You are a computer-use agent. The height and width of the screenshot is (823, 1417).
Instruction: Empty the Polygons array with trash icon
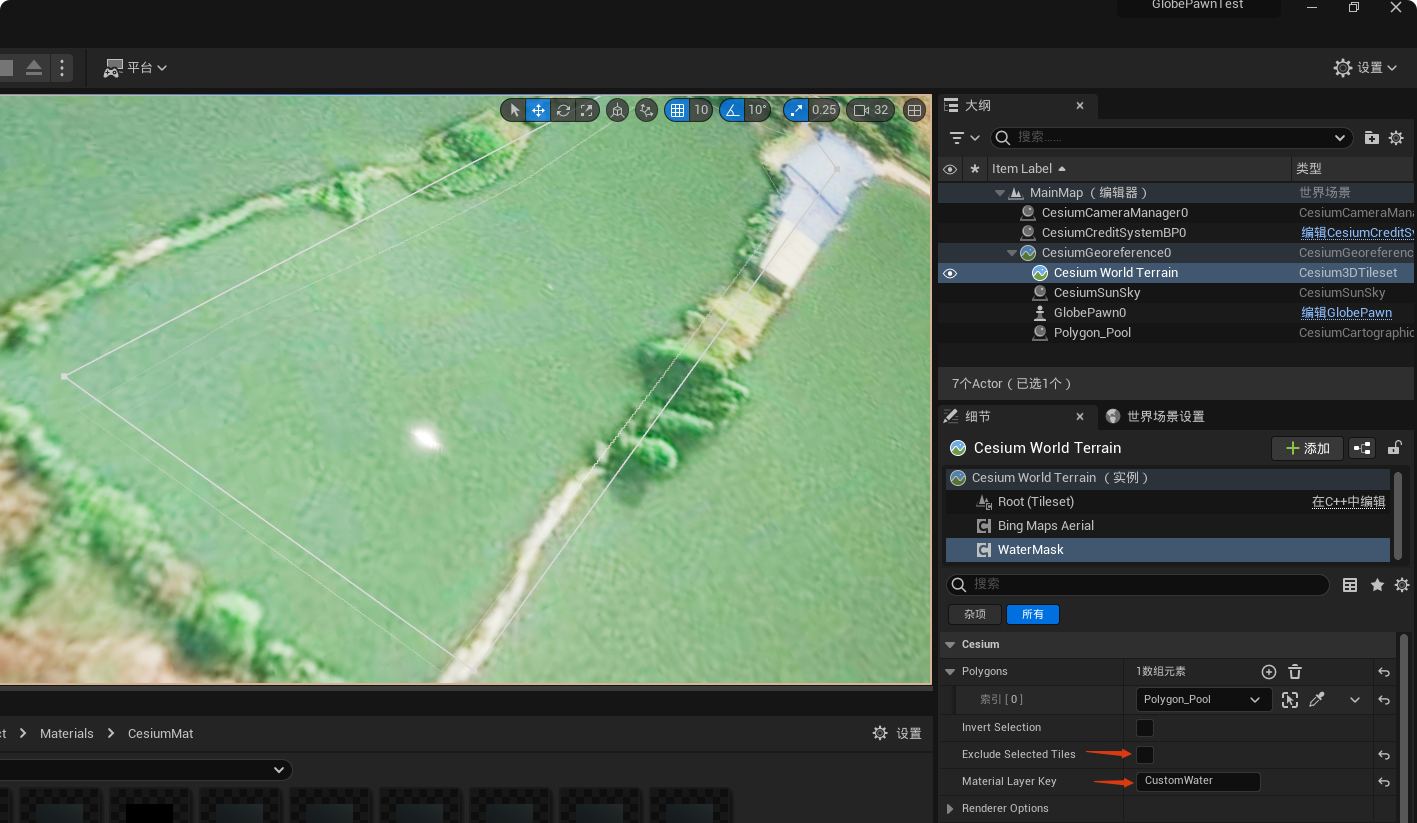pos(1295,672)
